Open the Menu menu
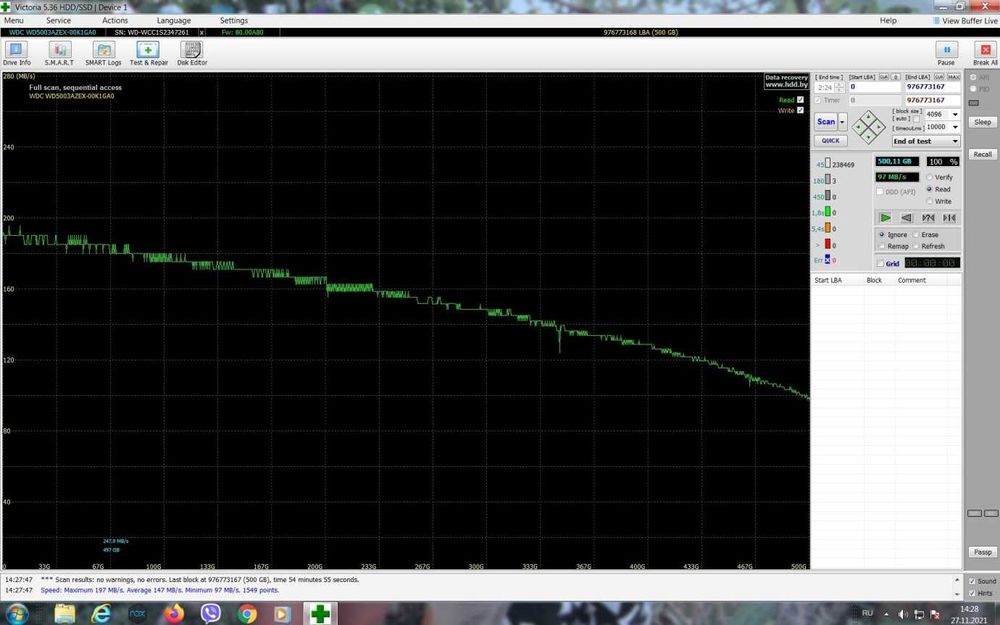This screenshot has width=1000, height=625. (13, 20)
